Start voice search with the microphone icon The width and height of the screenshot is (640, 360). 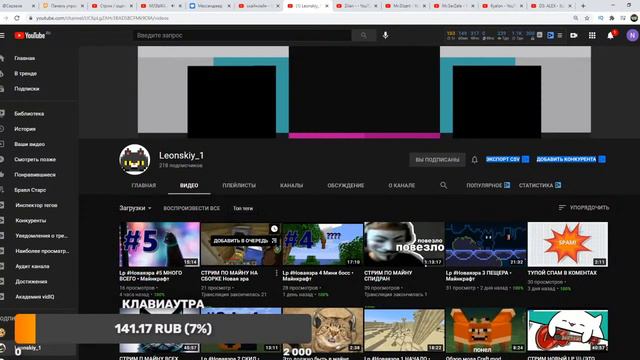pos(385,36)
